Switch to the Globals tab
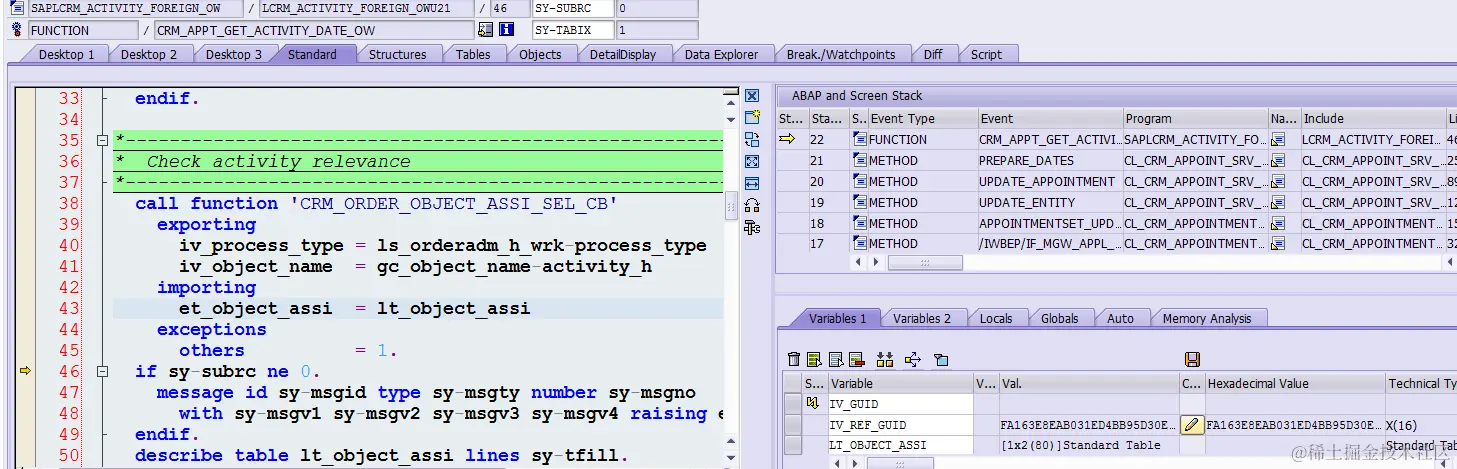 click(x=1059, y=318)
